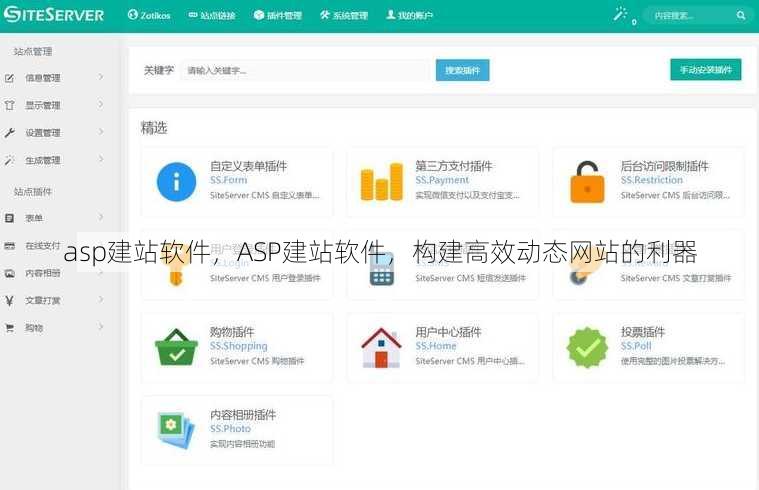The image size is (759, 490).
Task: Click the 内容相册 picture icon
Action: pyautogui.click(x=9, y=273)
